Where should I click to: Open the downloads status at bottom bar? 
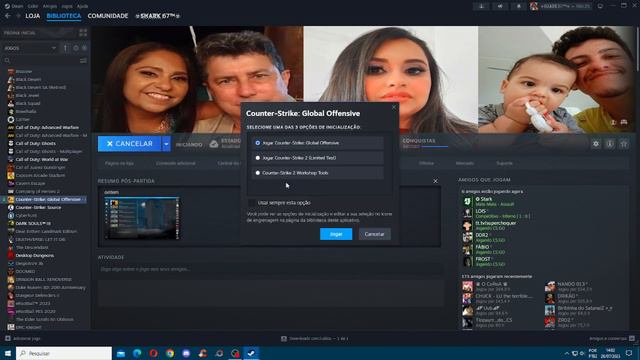coord(314,338)
